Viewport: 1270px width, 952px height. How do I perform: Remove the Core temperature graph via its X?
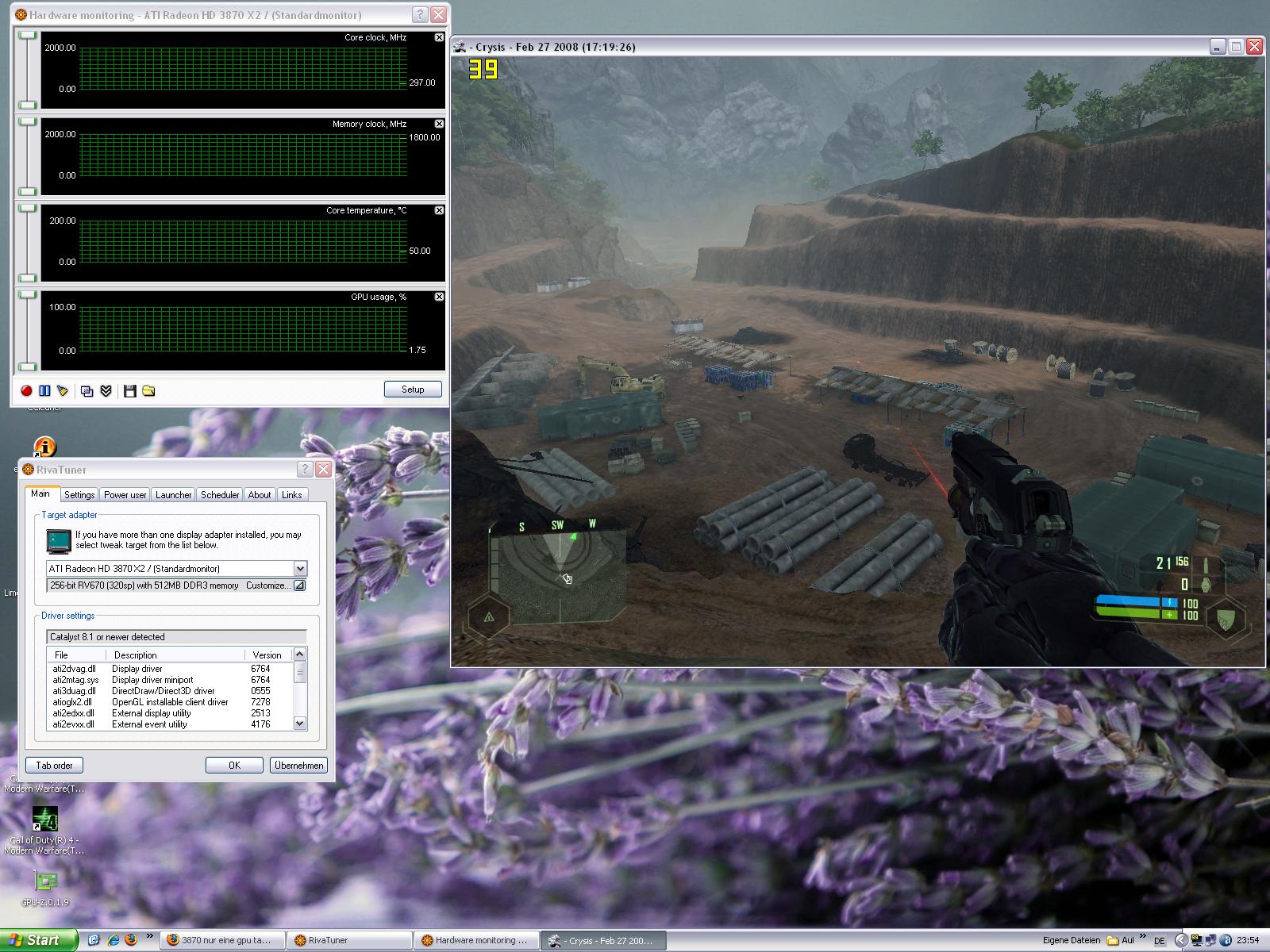[440, 210]
